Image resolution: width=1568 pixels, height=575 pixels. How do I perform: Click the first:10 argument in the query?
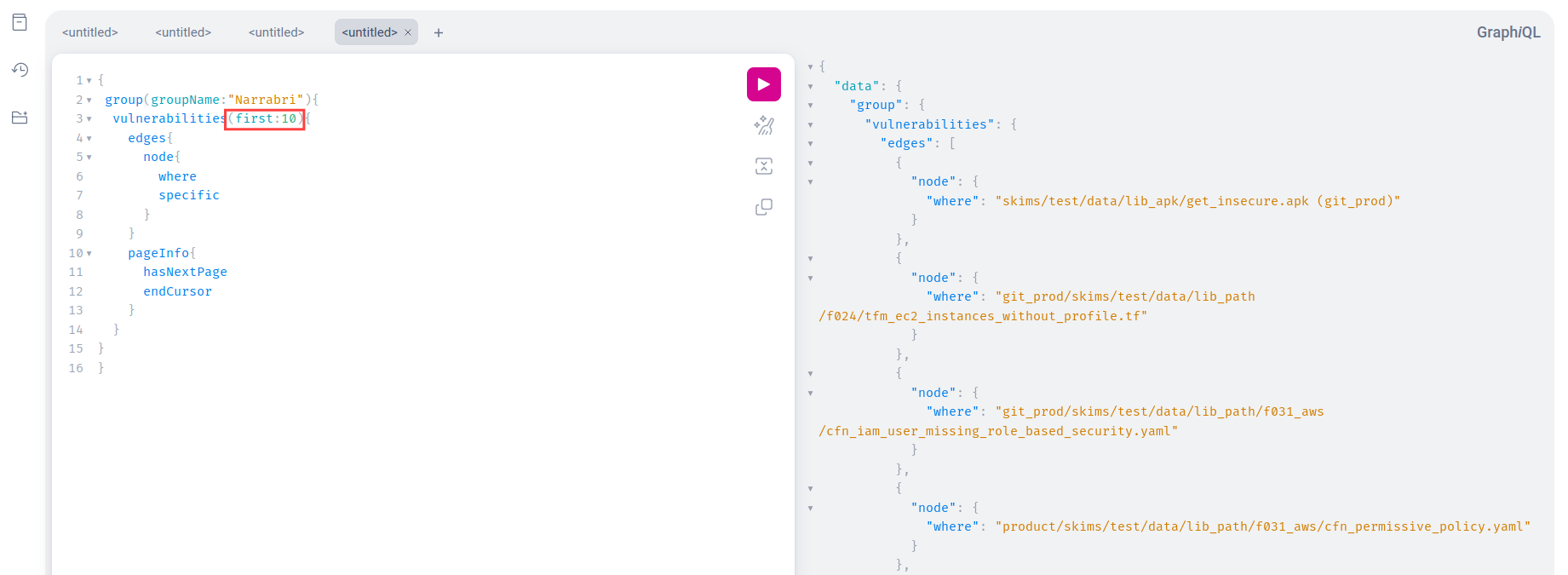click(x=265, y=118)
